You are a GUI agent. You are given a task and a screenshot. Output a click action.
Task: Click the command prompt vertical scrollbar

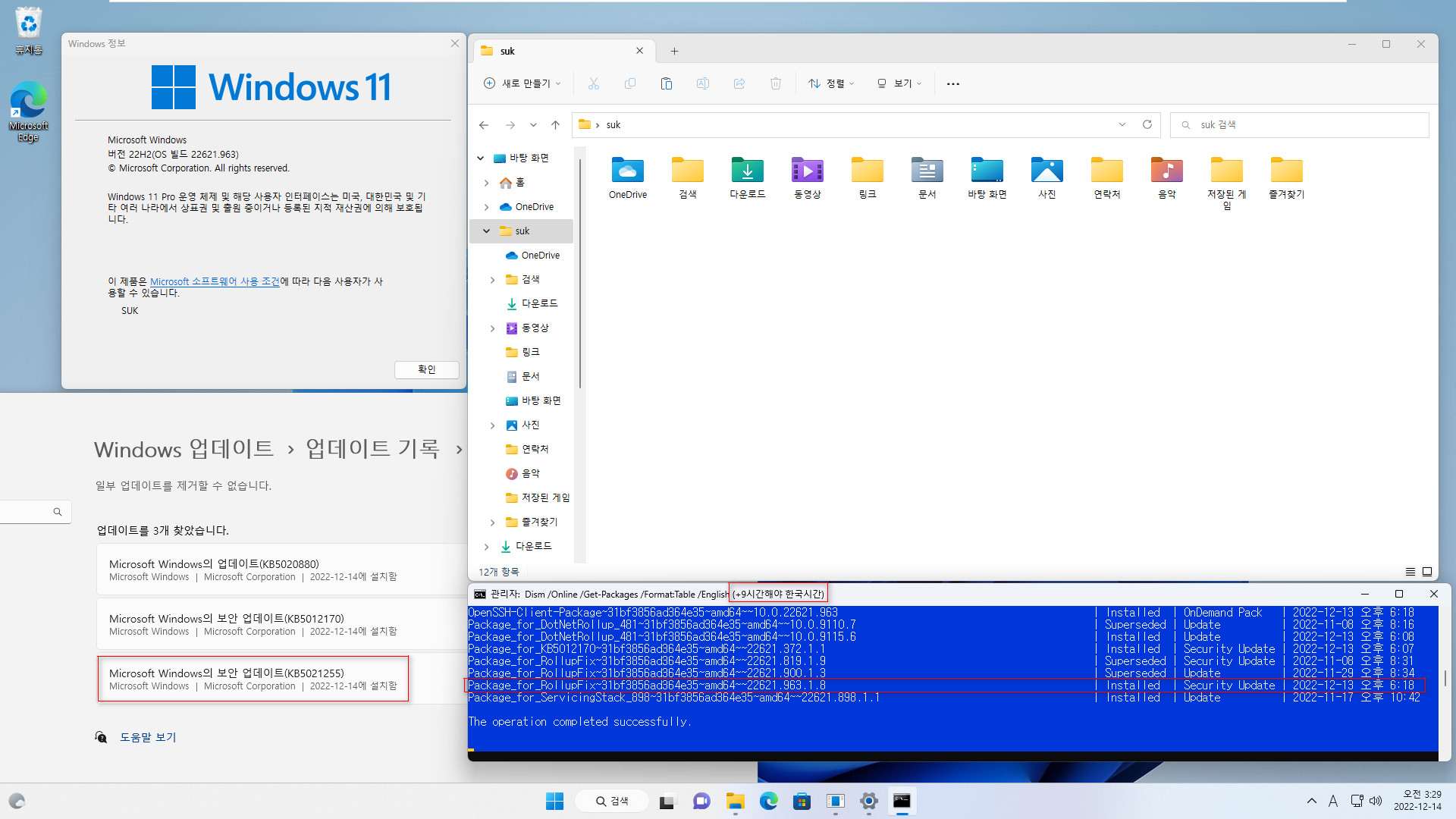(1445, 679)
